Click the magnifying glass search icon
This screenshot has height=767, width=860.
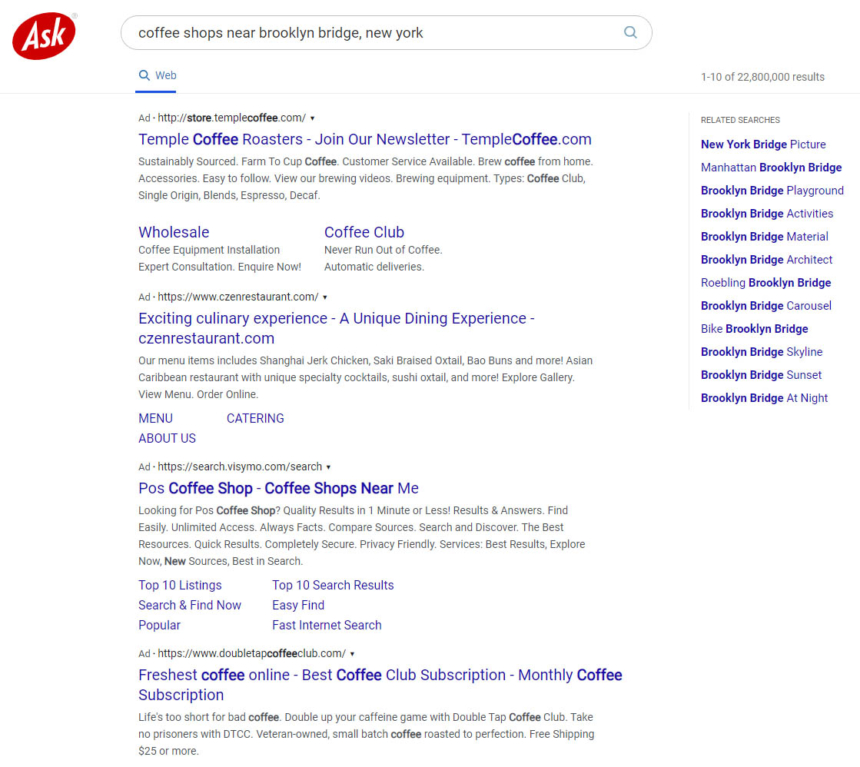click(x=630, y=33)
